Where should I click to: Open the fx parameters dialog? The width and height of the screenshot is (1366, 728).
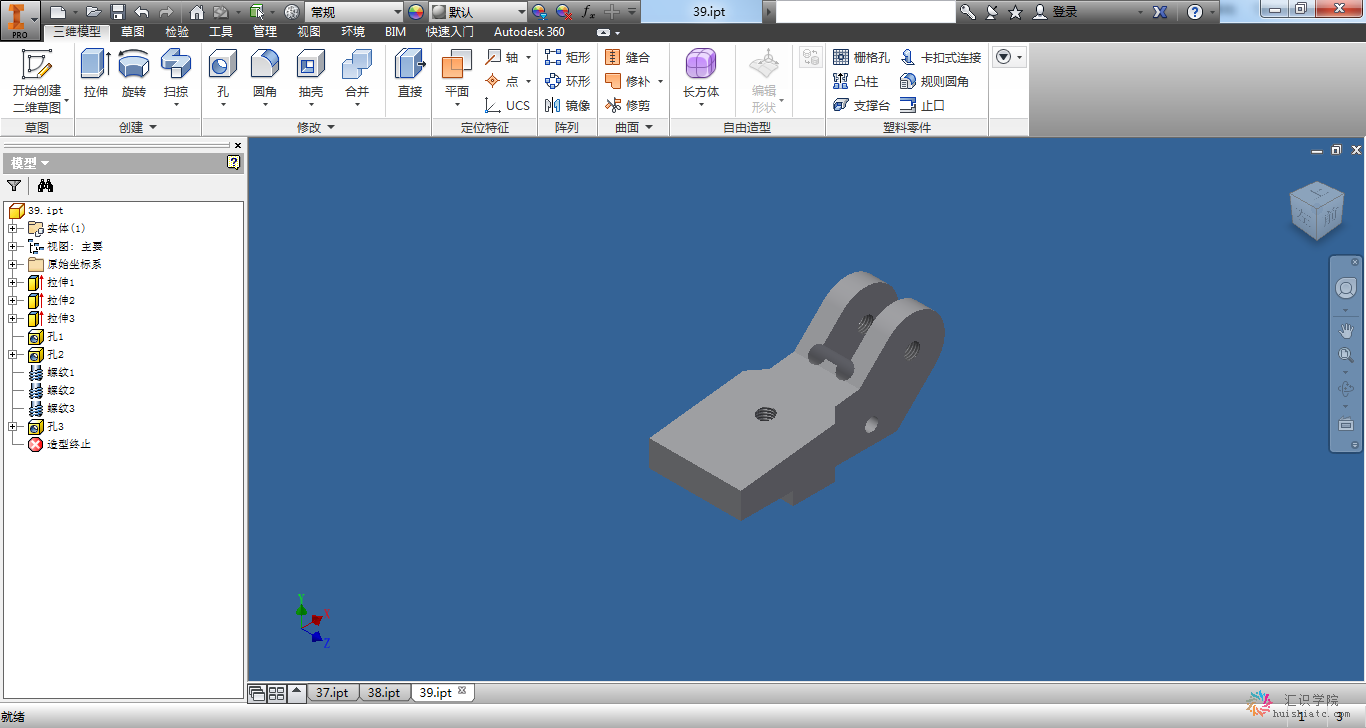[589, 12]
